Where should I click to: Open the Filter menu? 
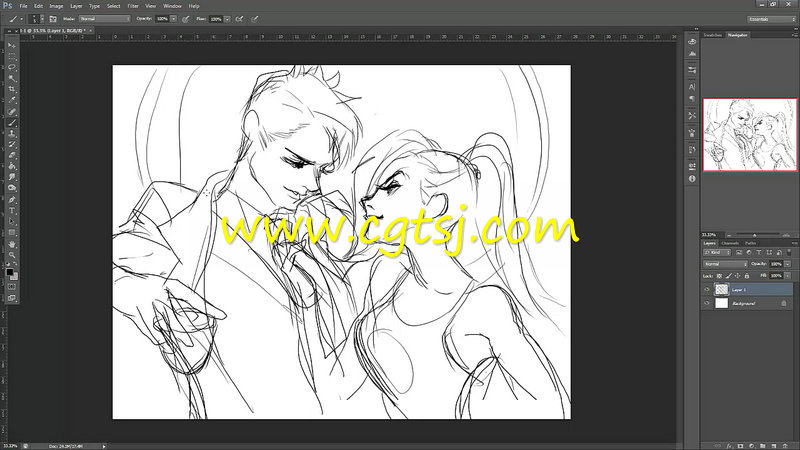point(133,6)
